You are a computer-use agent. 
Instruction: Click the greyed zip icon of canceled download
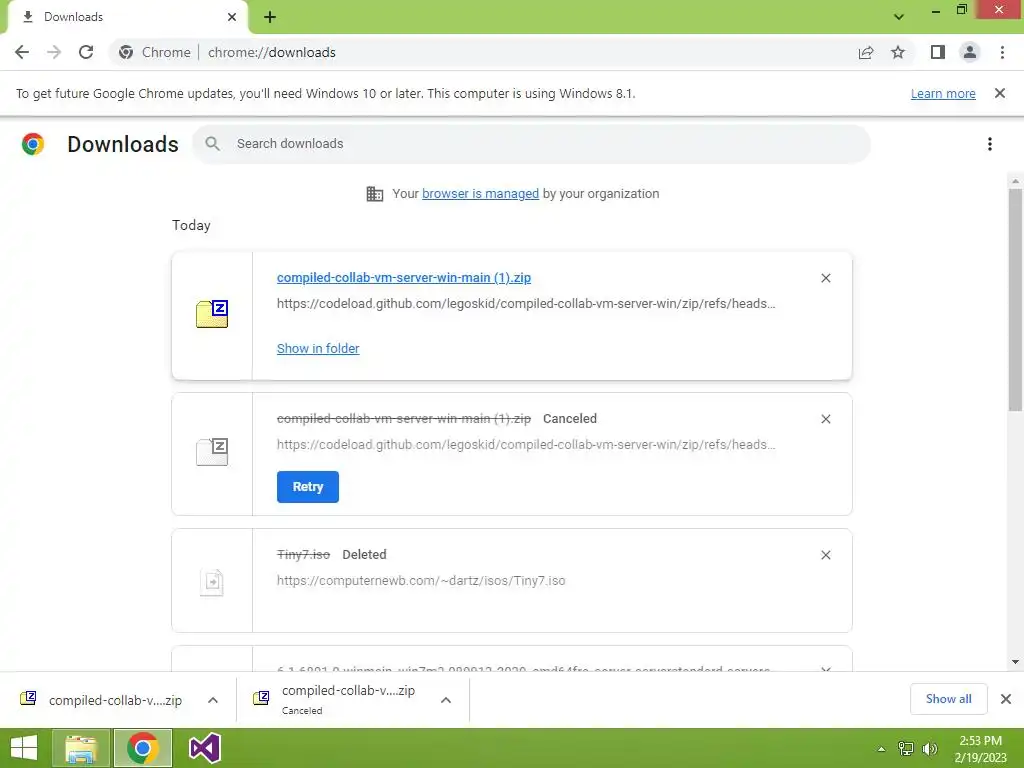click(x=212, y=452)
